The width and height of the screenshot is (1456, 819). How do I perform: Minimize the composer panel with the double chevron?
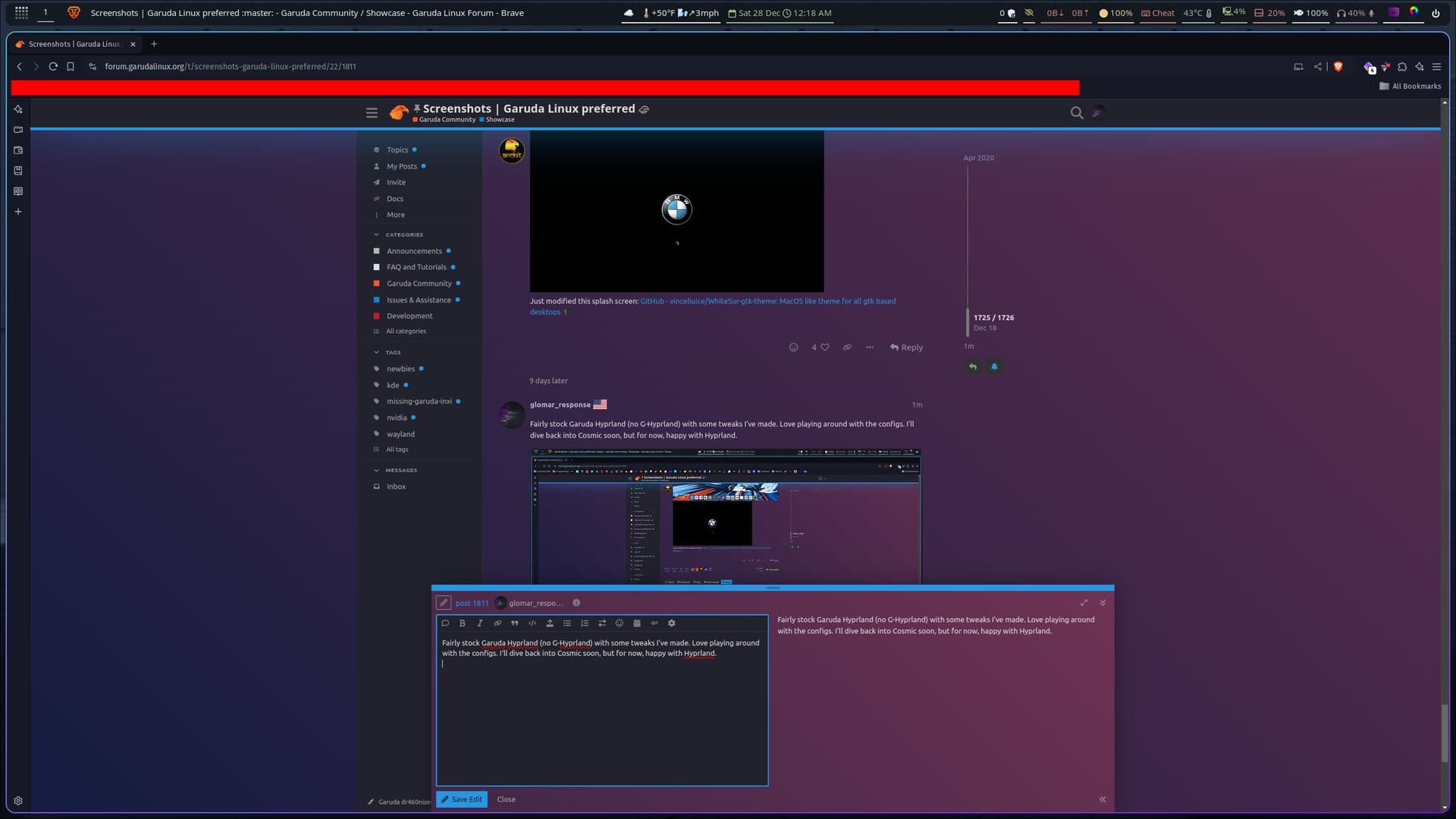click(1103, 603)
